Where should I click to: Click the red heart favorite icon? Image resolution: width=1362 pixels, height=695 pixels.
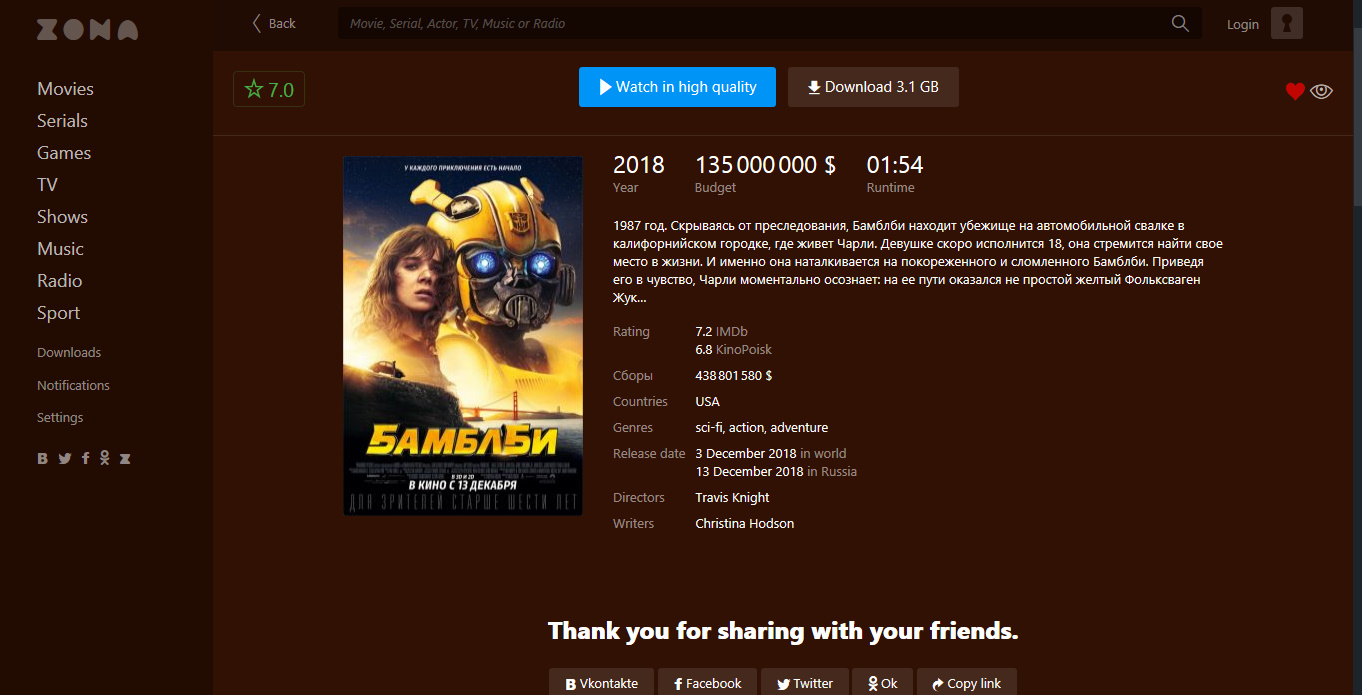1295,91
